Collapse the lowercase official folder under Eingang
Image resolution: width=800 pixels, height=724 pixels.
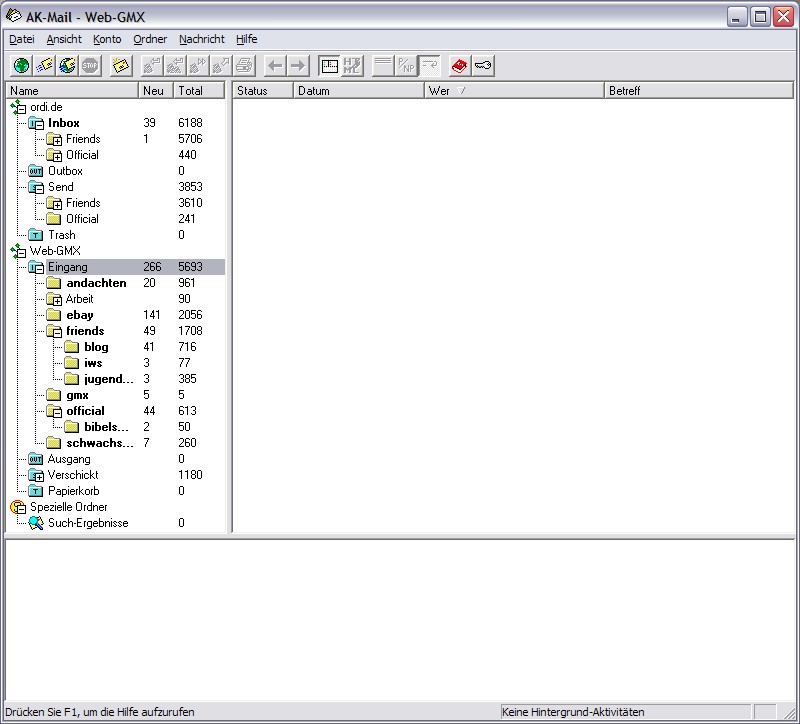pyautogui.click(x=57, y=413)
